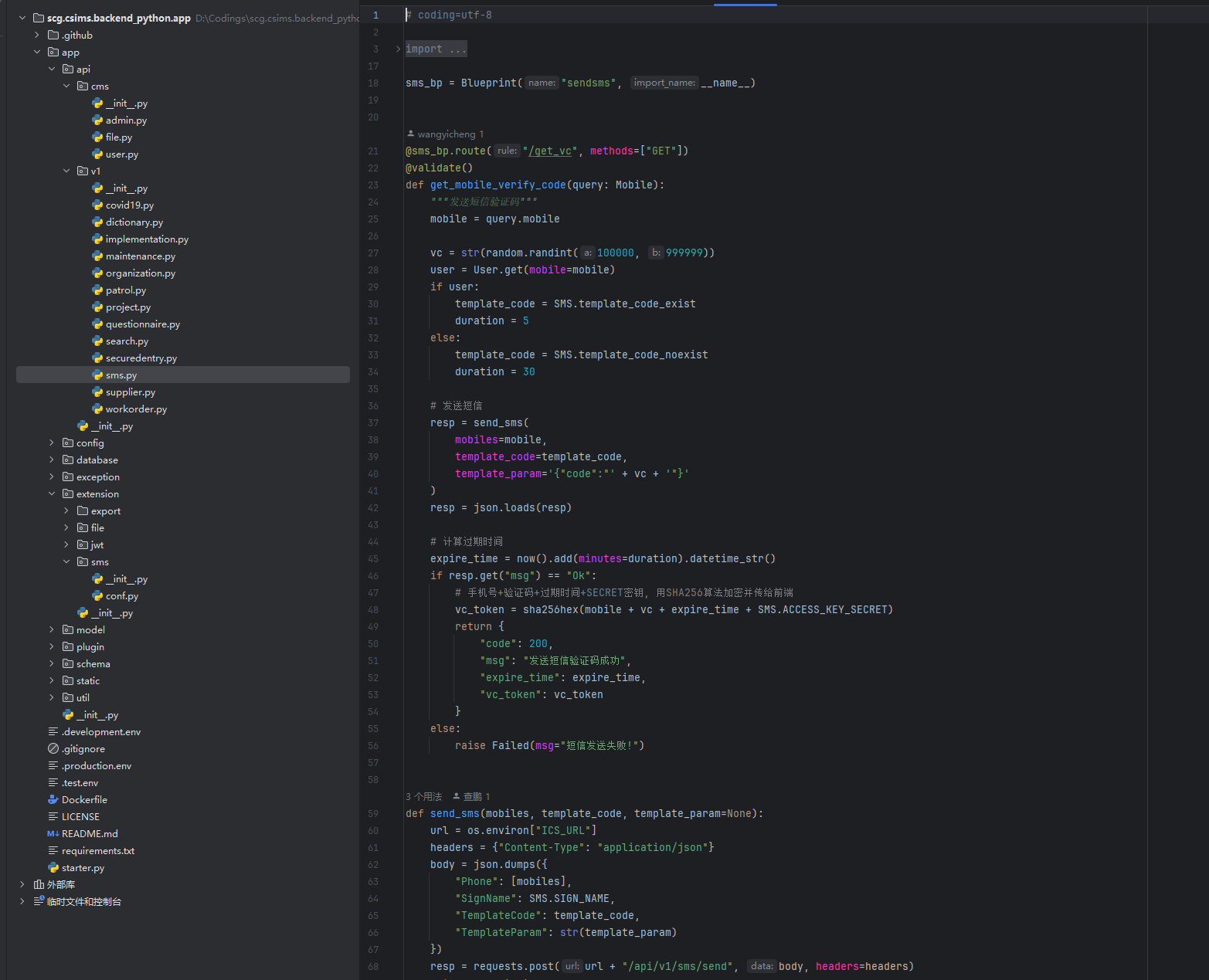1209x980 pixels.
Task: Collapse the extension folder chevron
Action: tap(52, 493)
